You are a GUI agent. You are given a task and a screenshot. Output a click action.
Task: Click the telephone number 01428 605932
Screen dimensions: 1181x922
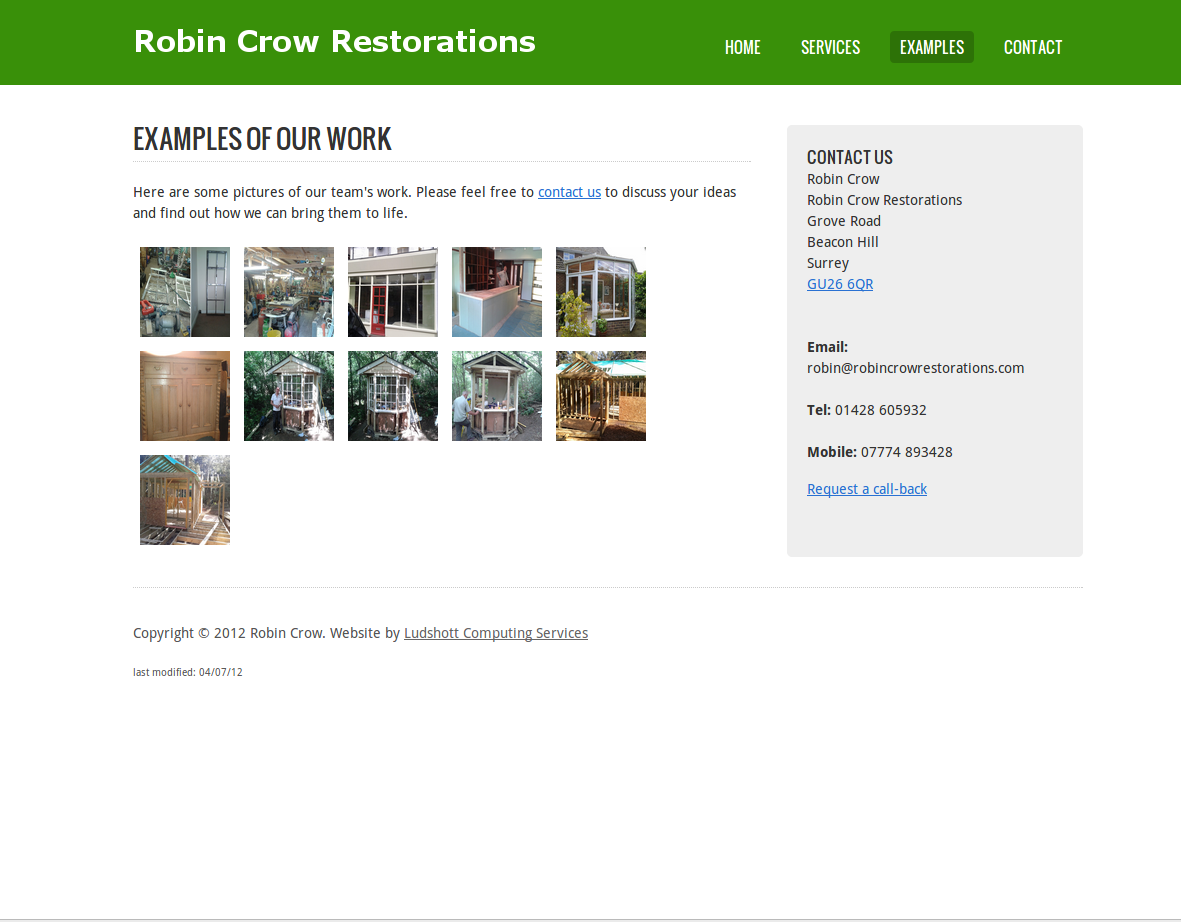[x=880, y=411]
